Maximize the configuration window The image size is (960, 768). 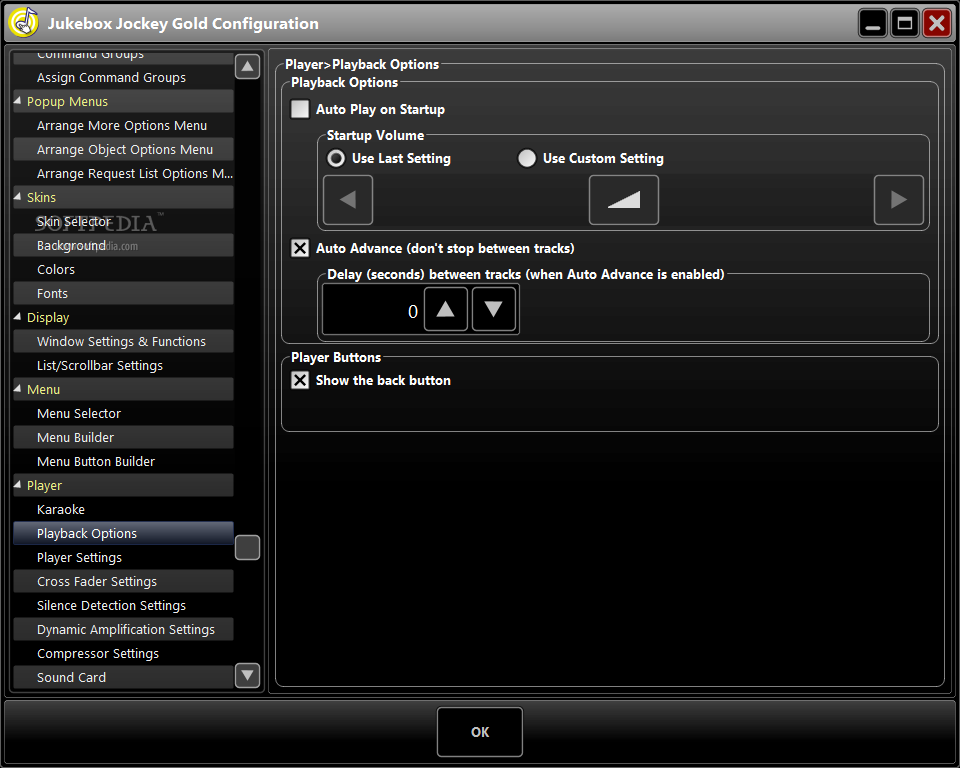coord(905,23)
